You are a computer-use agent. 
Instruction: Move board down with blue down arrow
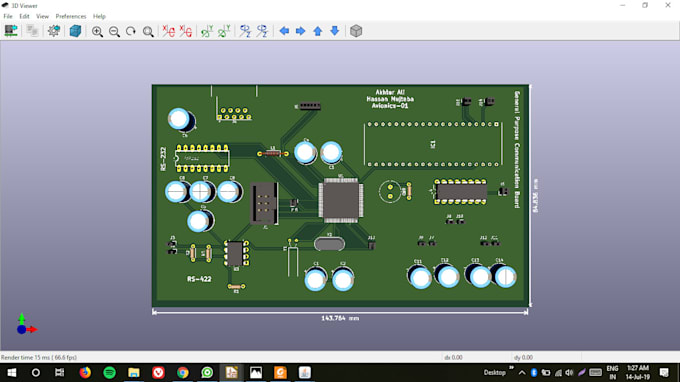point(334,31)
